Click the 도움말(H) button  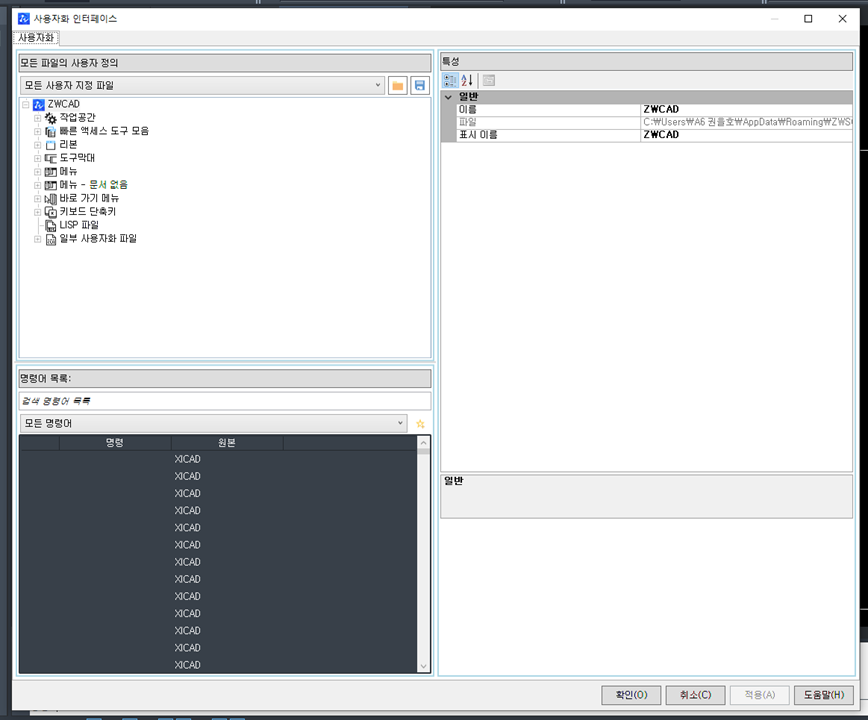click(x=824, y=695)
